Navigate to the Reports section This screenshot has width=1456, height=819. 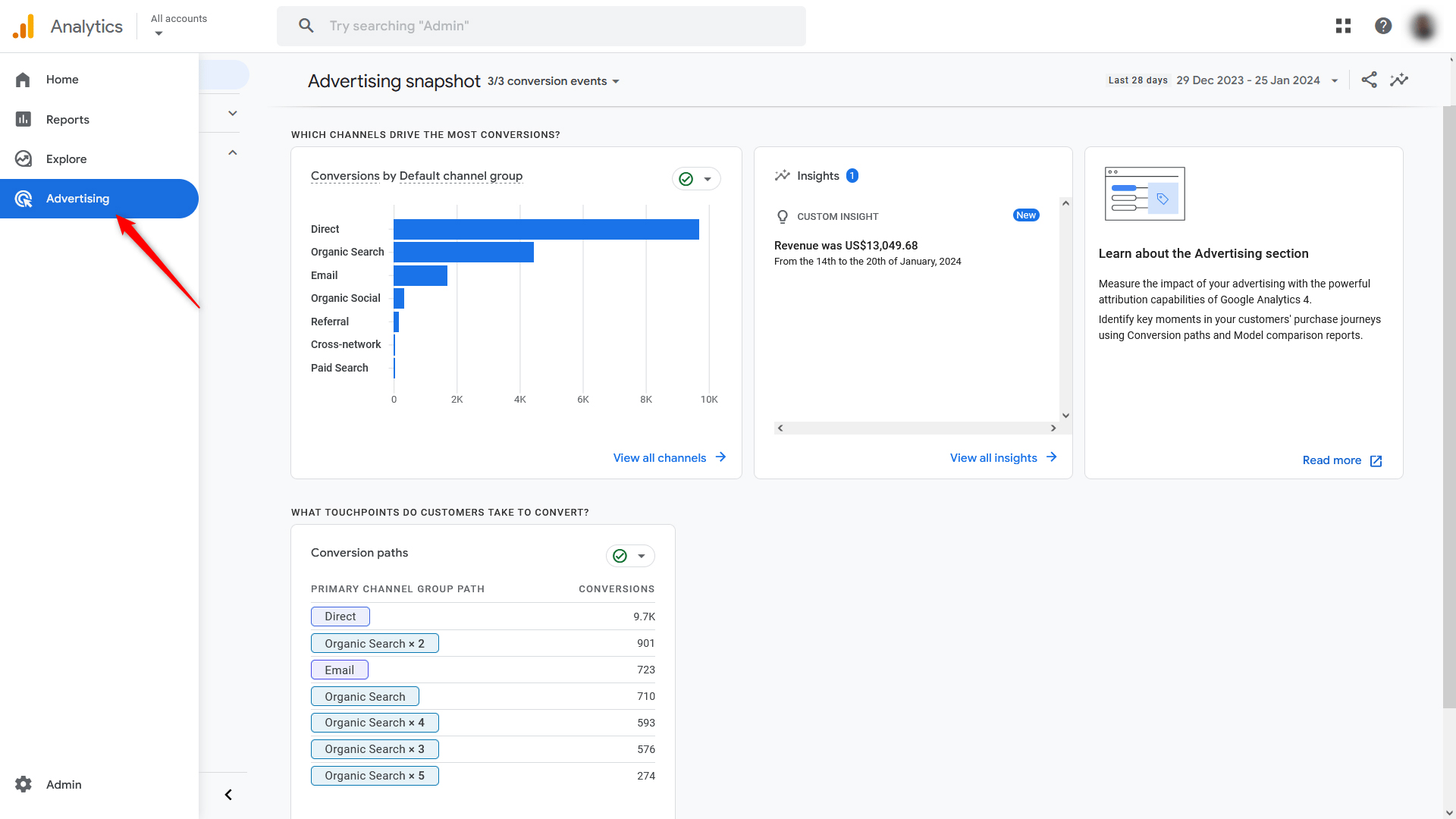click(x=67, y=119)
